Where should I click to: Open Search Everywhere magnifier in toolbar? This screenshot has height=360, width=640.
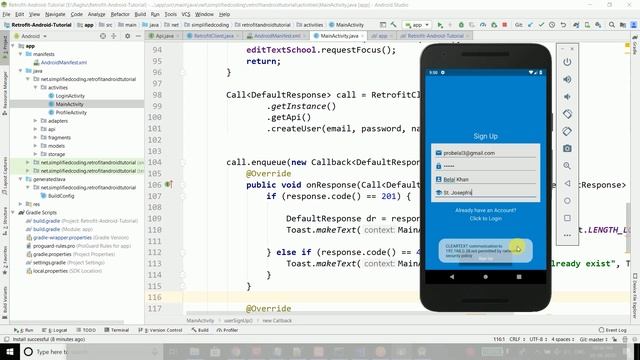click(x=612, y=25)
